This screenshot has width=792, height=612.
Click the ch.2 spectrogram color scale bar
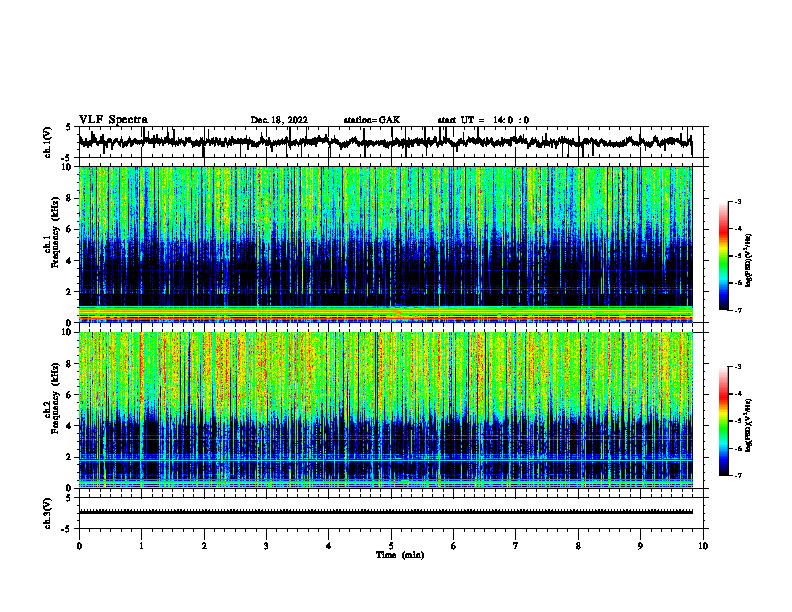[724, 421]
